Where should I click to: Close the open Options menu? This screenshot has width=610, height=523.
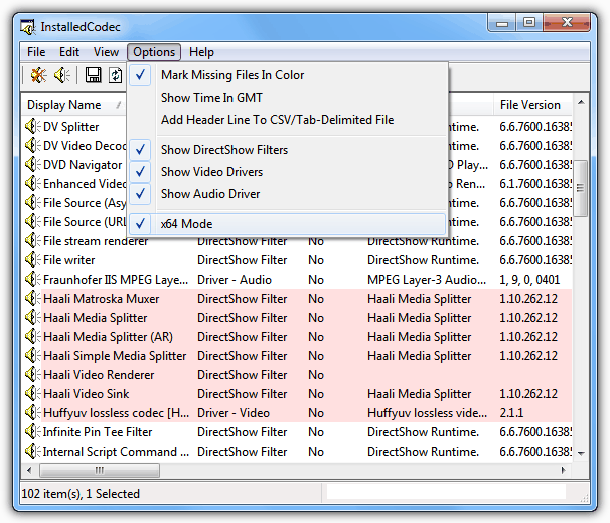coord(154,52)
